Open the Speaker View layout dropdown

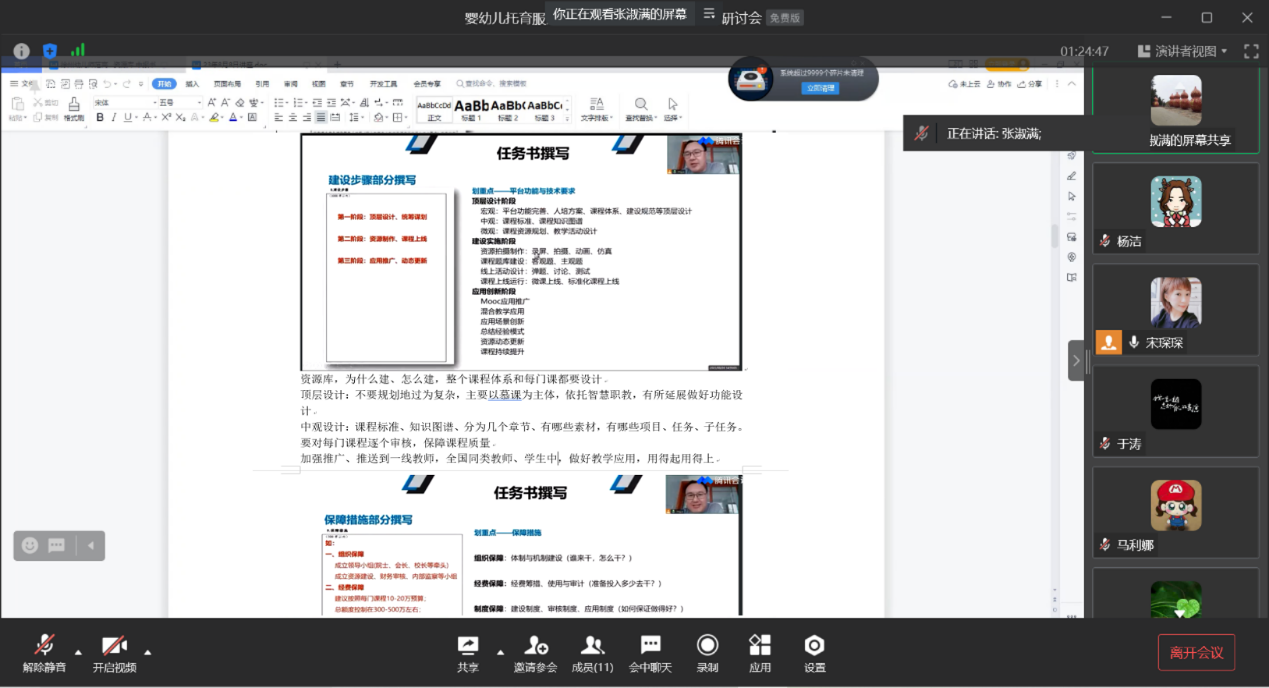tap(1181, 51)
